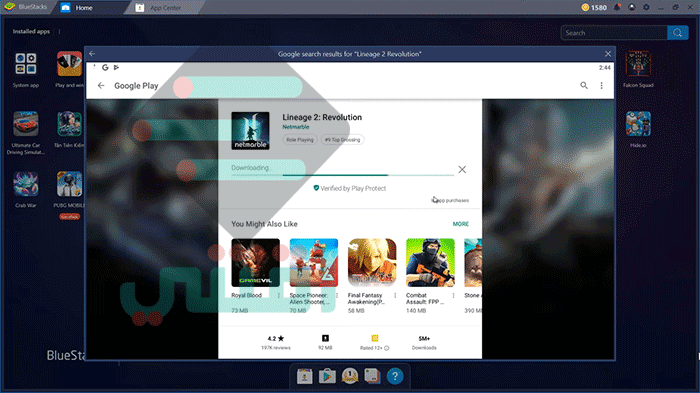
Task: Open MORE similar apps link
Action: (x=461, y=224)
